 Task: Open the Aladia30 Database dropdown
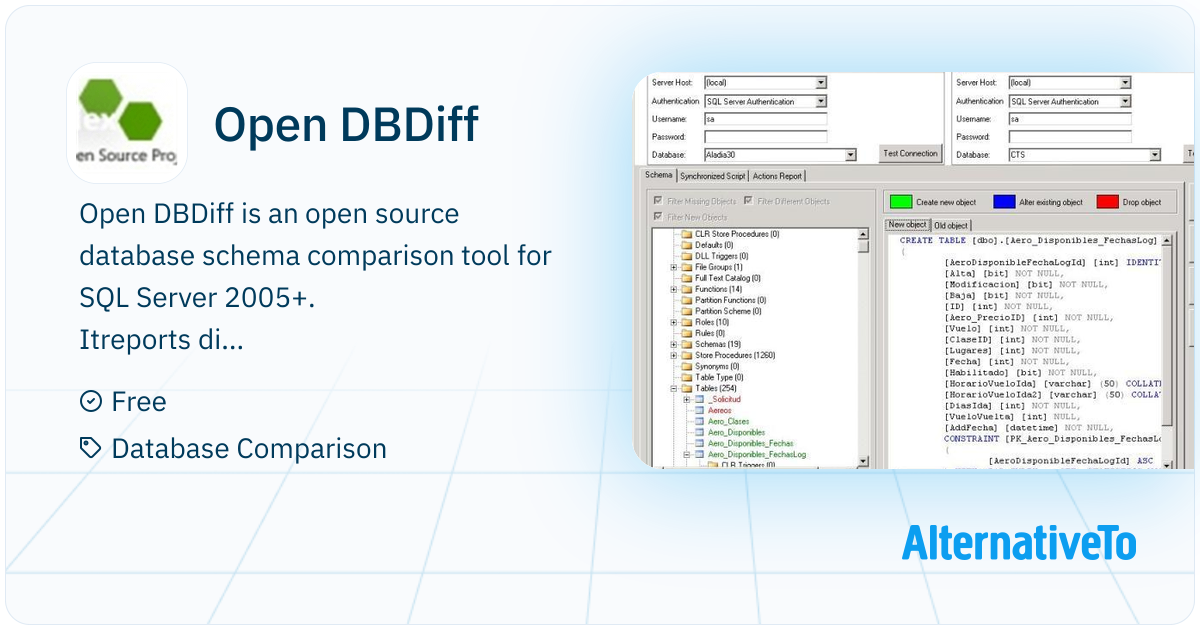(x=851, y=155)
